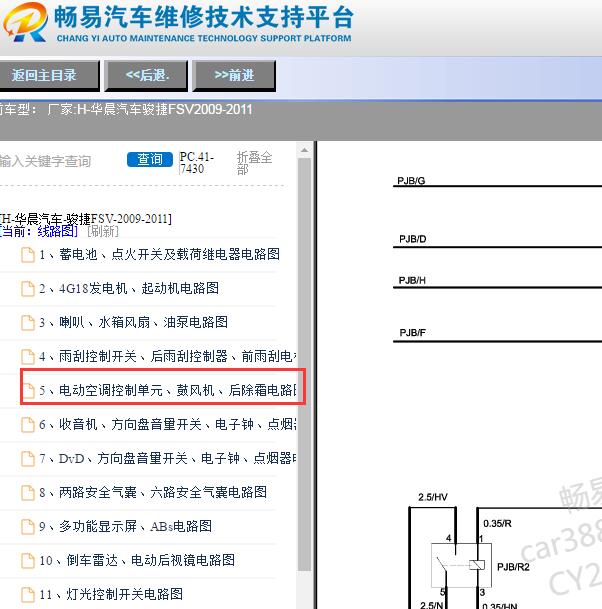Open document icon for item 6 收音机
This screenshot has height=609, width=602.
[x=28, y=425]
